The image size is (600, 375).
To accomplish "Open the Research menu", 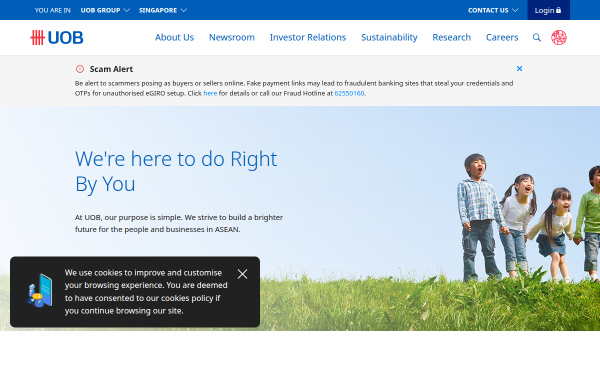I will (452, 38).
